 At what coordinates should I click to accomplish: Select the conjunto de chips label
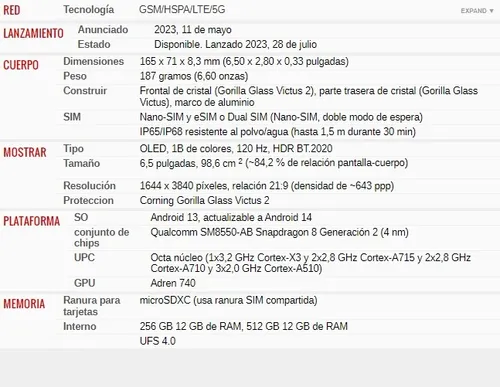[x=102, y=237]
